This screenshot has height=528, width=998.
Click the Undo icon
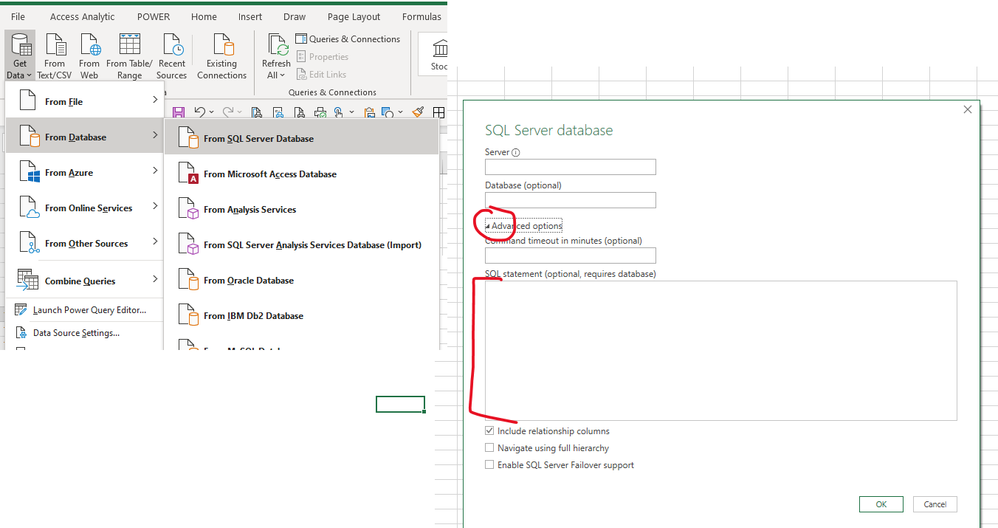[200, 112]
